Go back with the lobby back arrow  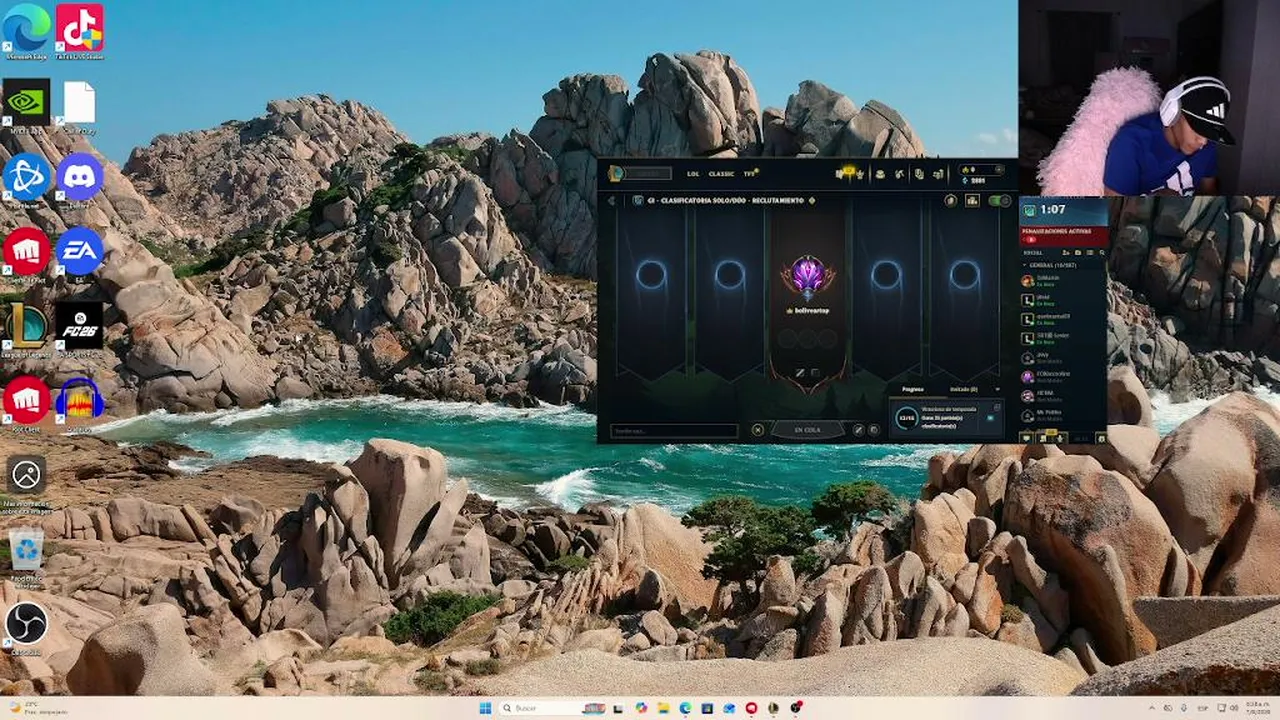611,200
